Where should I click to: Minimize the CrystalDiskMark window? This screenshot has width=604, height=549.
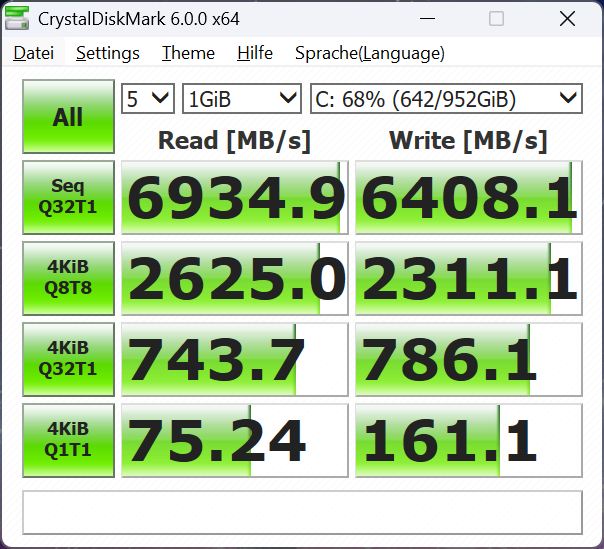point(428,18)
